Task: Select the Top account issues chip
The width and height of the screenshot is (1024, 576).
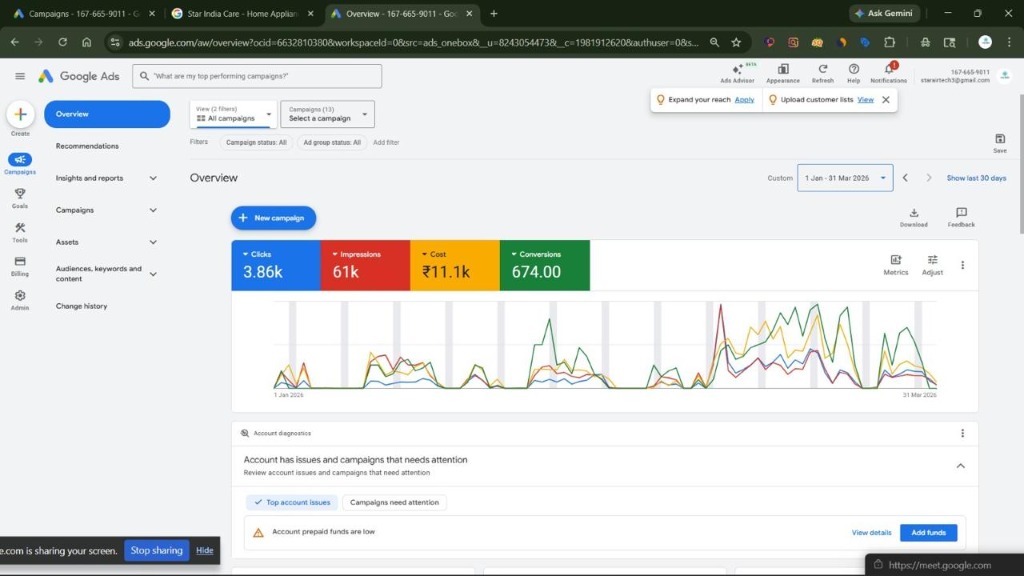Action: point(291,502)
